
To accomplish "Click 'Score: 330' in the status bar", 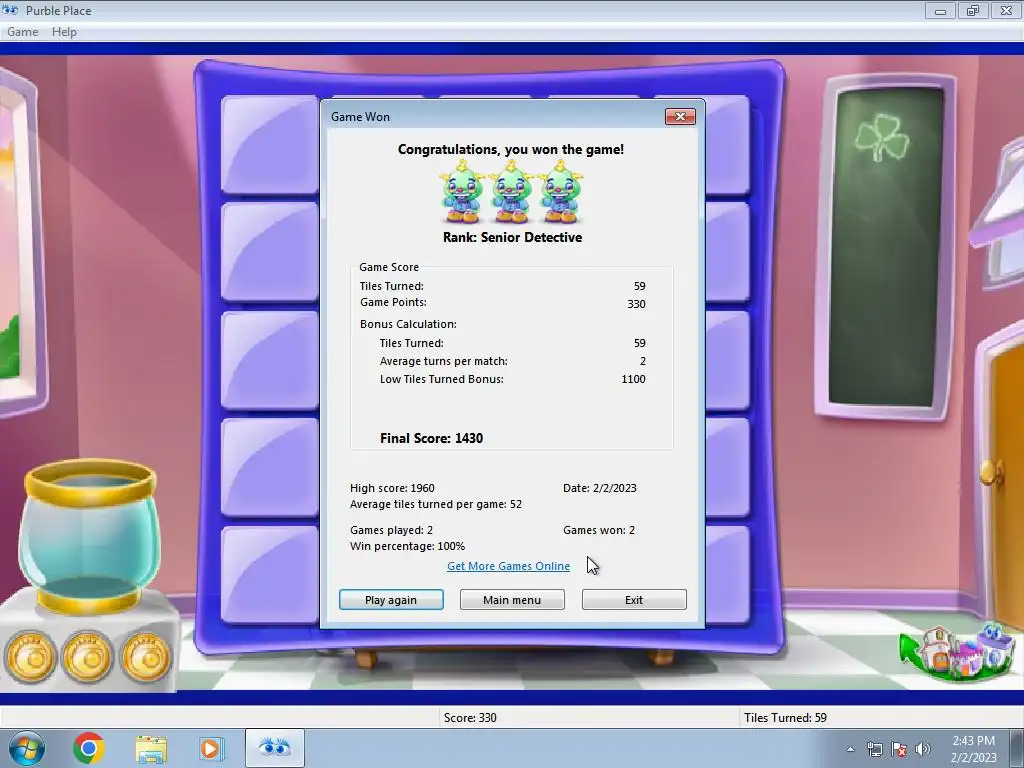I will tap(470, 718).
